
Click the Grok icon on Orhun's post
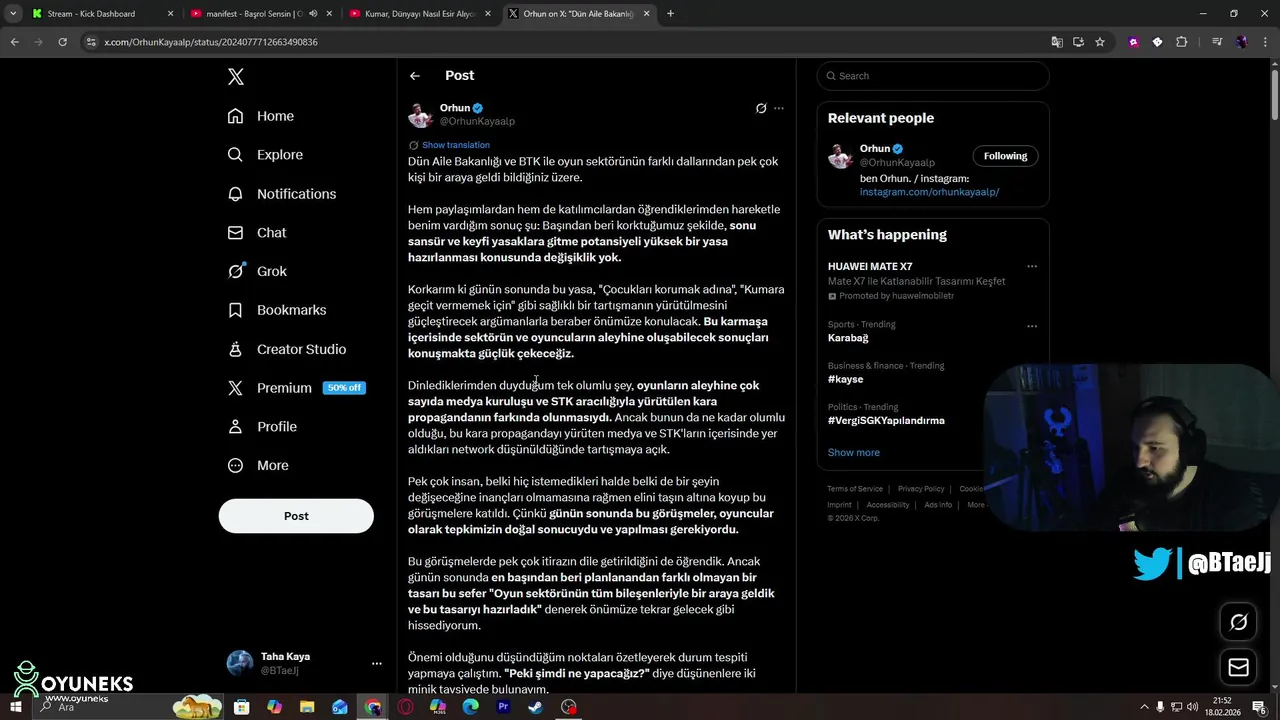(761, 108)
